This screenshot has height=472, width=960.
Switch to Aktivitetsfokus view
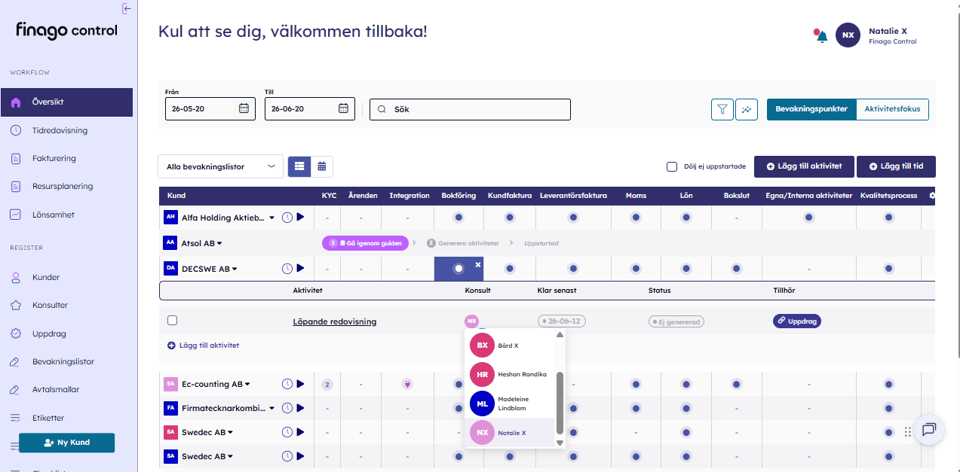(x=892, y=110)
